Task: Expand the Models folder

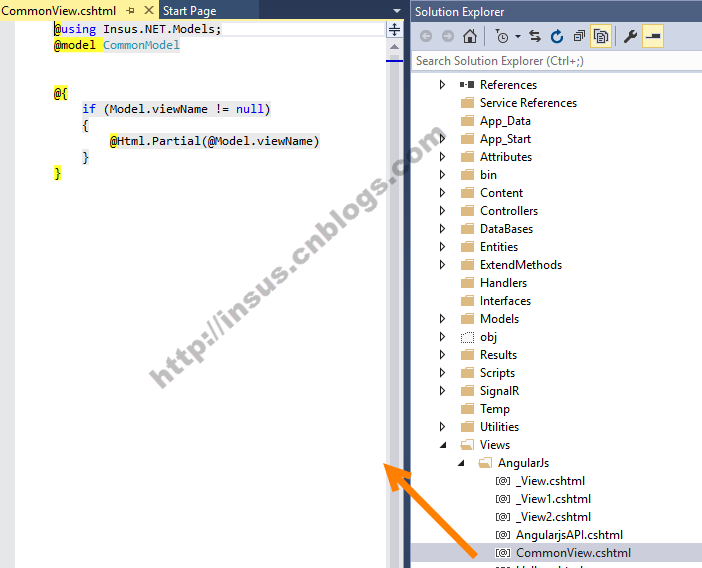Action: coord(442,319)
